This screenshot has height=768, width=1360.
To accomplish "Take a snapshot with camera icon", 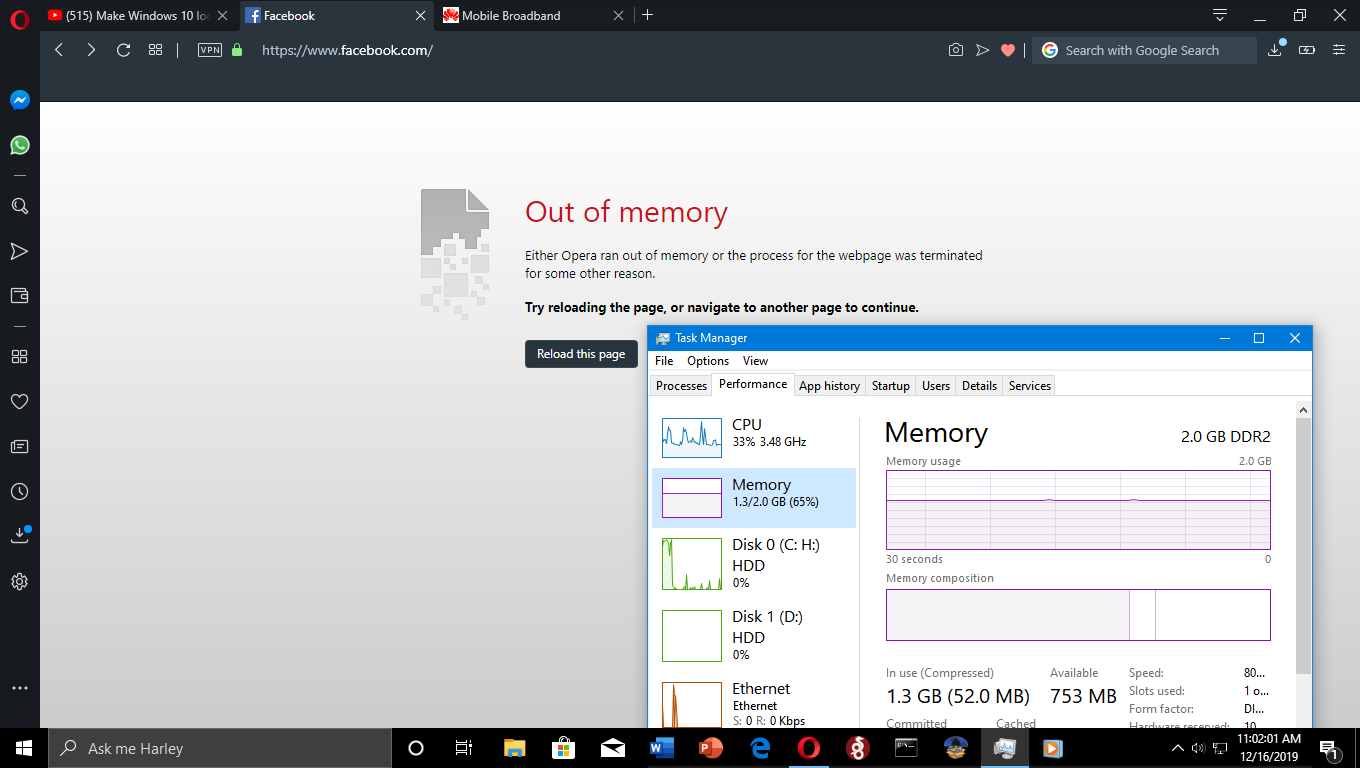I will (956, 50).
